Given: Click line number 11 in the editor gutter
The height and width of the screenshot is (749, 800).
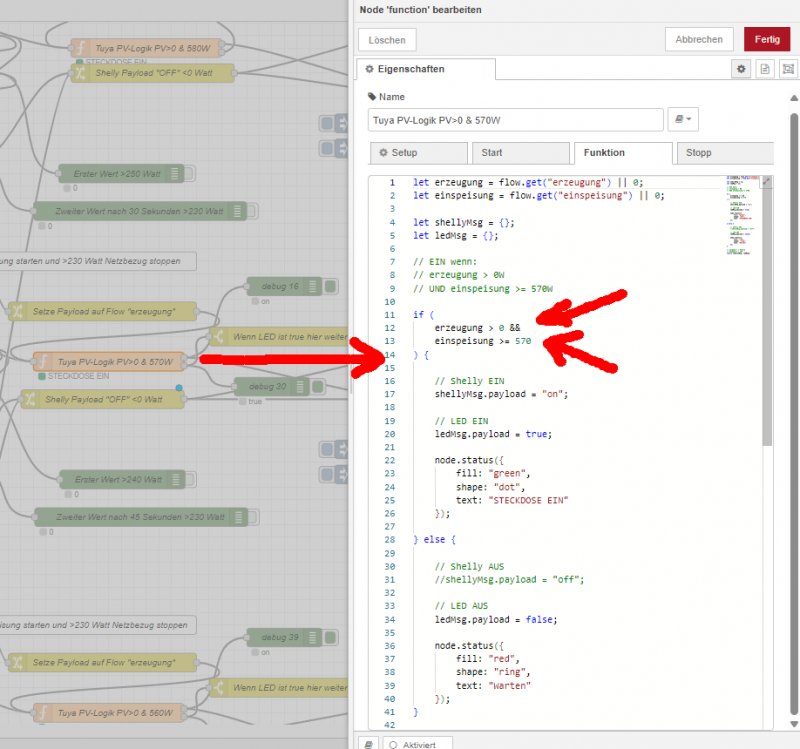Looking at the screenshot, I should pyautogui.click(x=389, y=315).
